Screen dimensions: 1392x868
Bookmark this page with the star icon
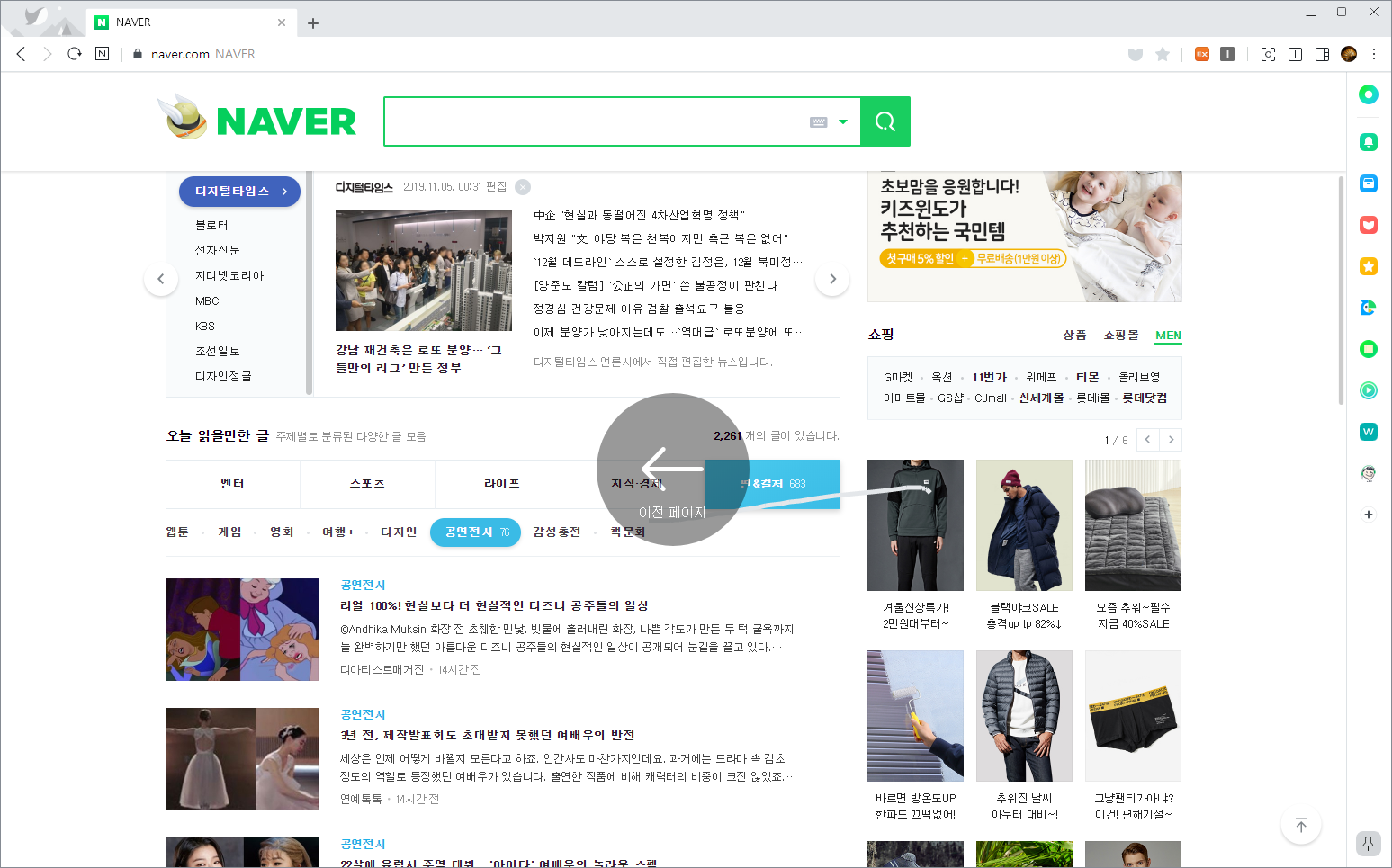[1163, 54]
